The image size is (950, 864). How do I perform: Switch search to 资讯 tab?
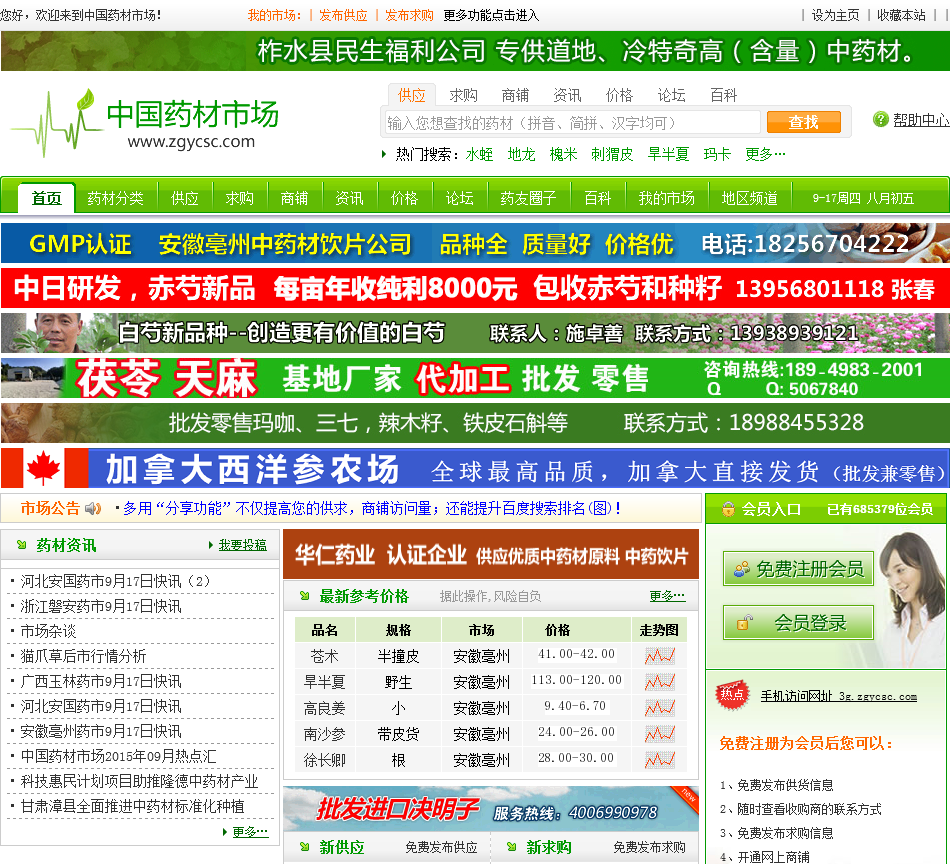pos(568,95)
